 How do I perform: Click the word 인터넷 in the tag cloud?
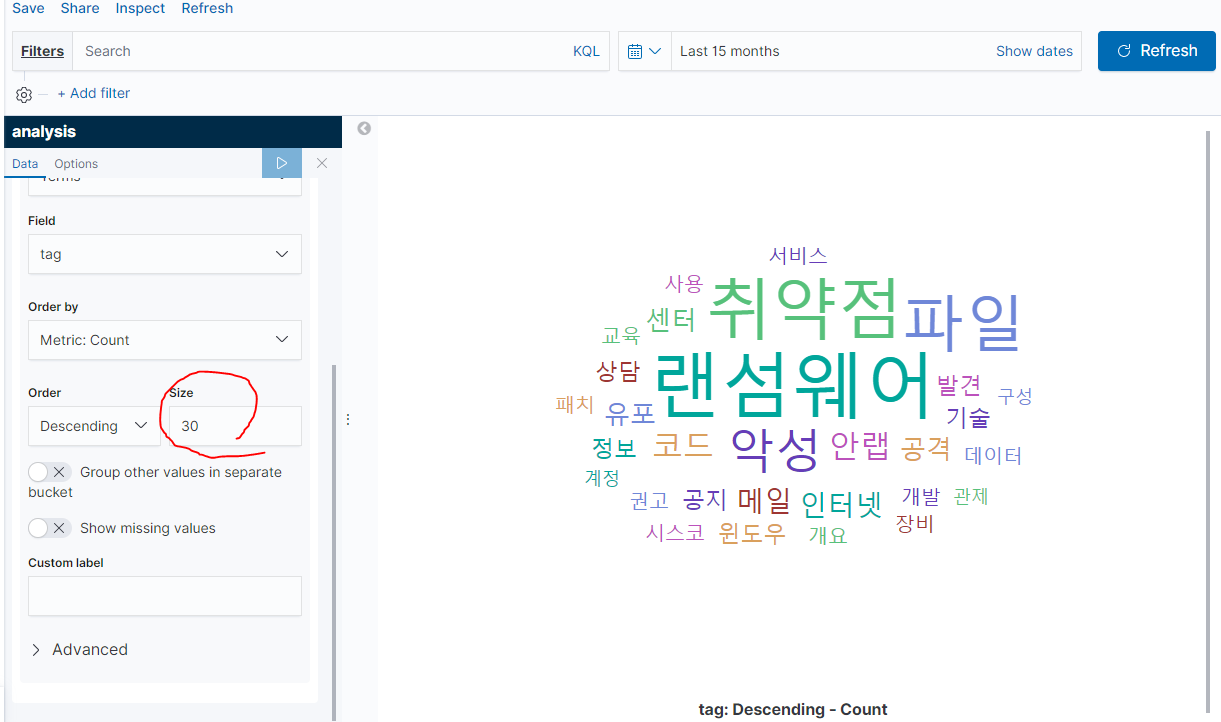(x=842, y=503)
